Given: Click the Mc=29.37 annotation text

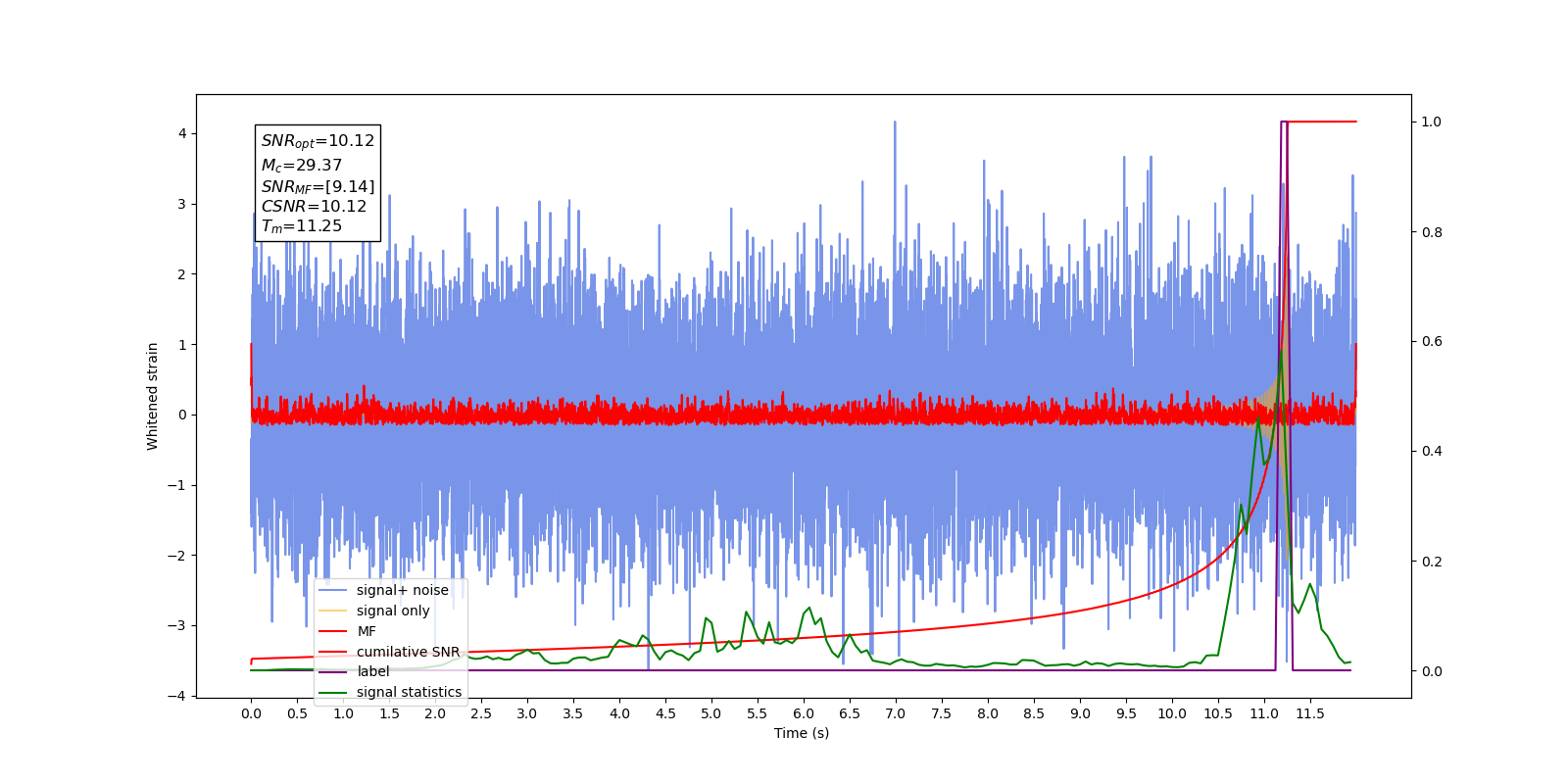Looking at the screenshot, I should pos(301,165).
